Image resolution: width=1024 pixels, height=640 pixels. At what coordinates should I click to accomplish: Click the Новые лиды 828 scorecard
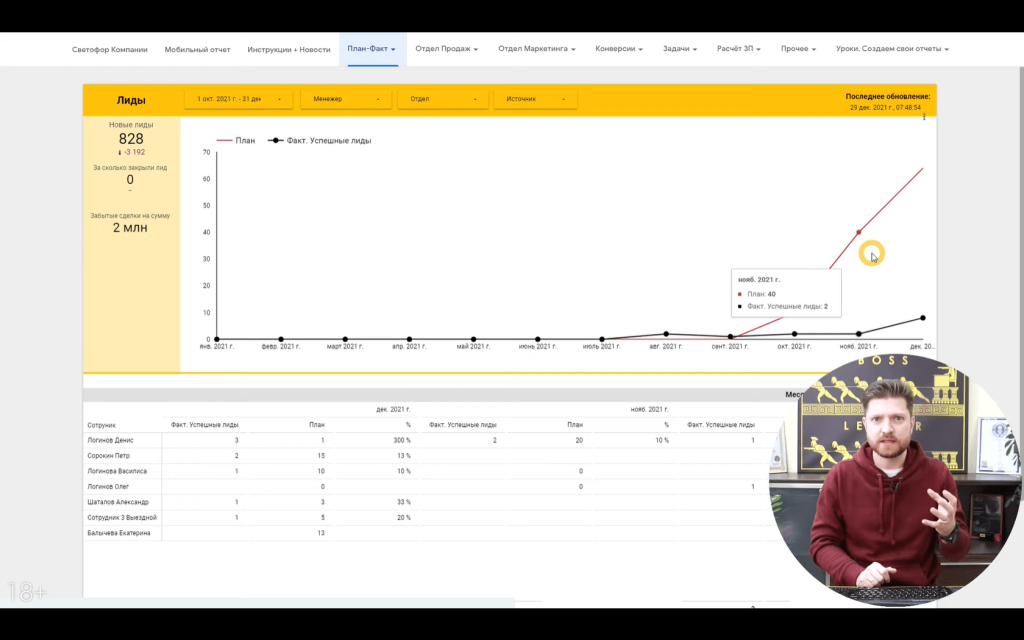[x=131, y=138]
